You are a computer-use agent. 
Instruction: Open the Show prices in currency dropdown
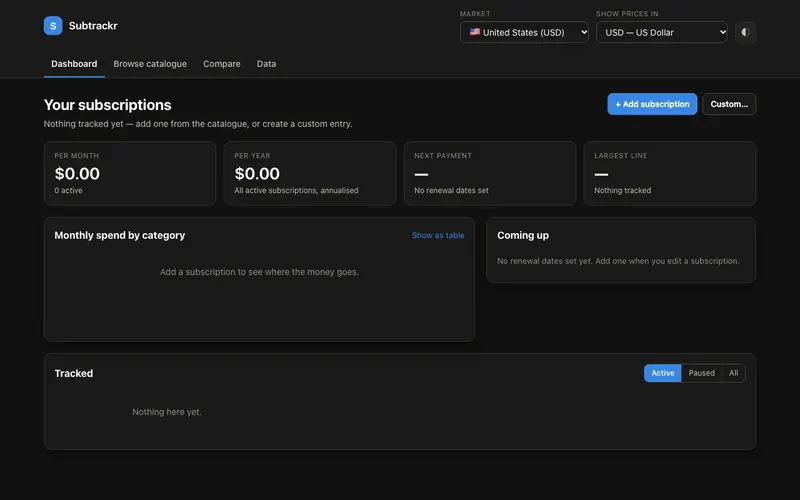[661, 32]
